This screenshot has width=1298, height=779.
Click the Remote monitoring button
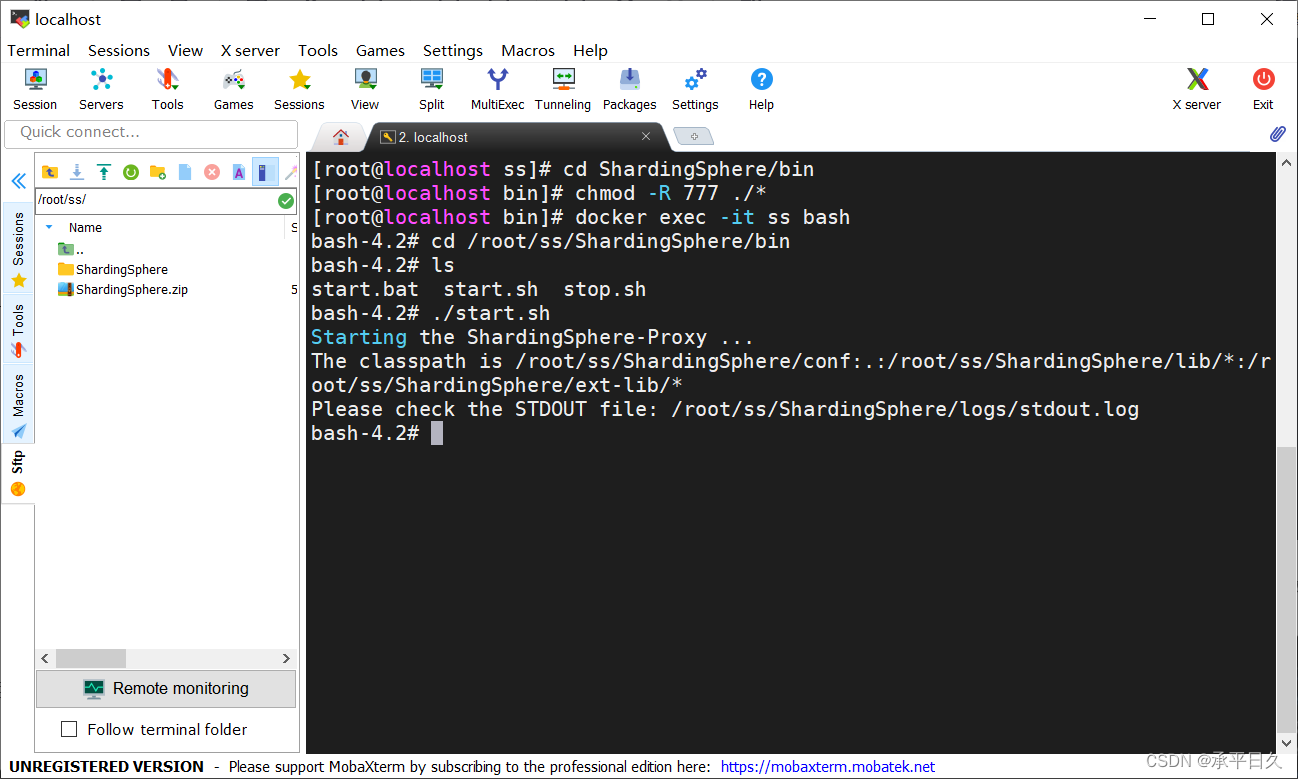166,688
